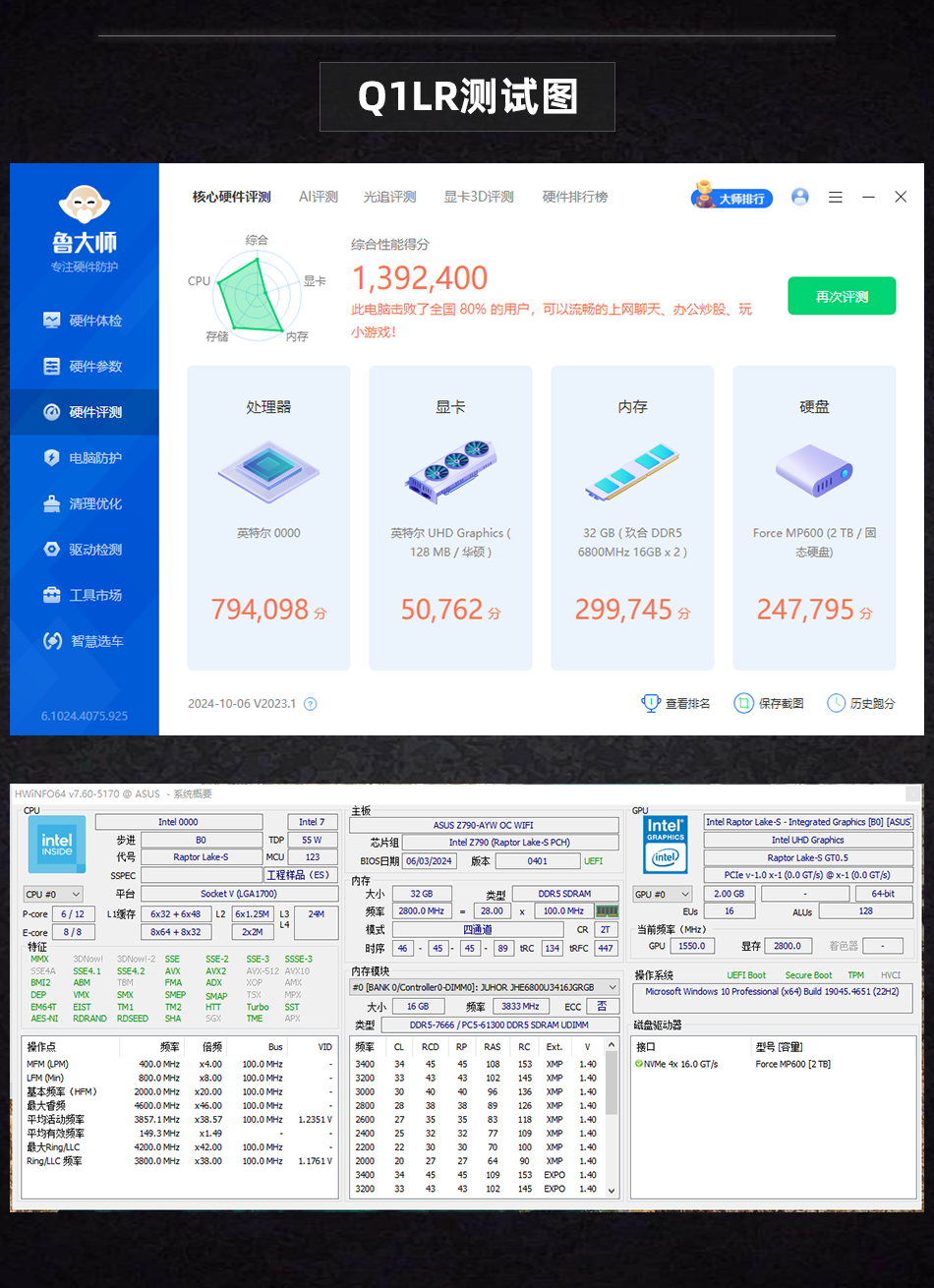Click scrollbar up arrow in memory timing table
Screen dimensions: 934x1288
click(613, 1046)
